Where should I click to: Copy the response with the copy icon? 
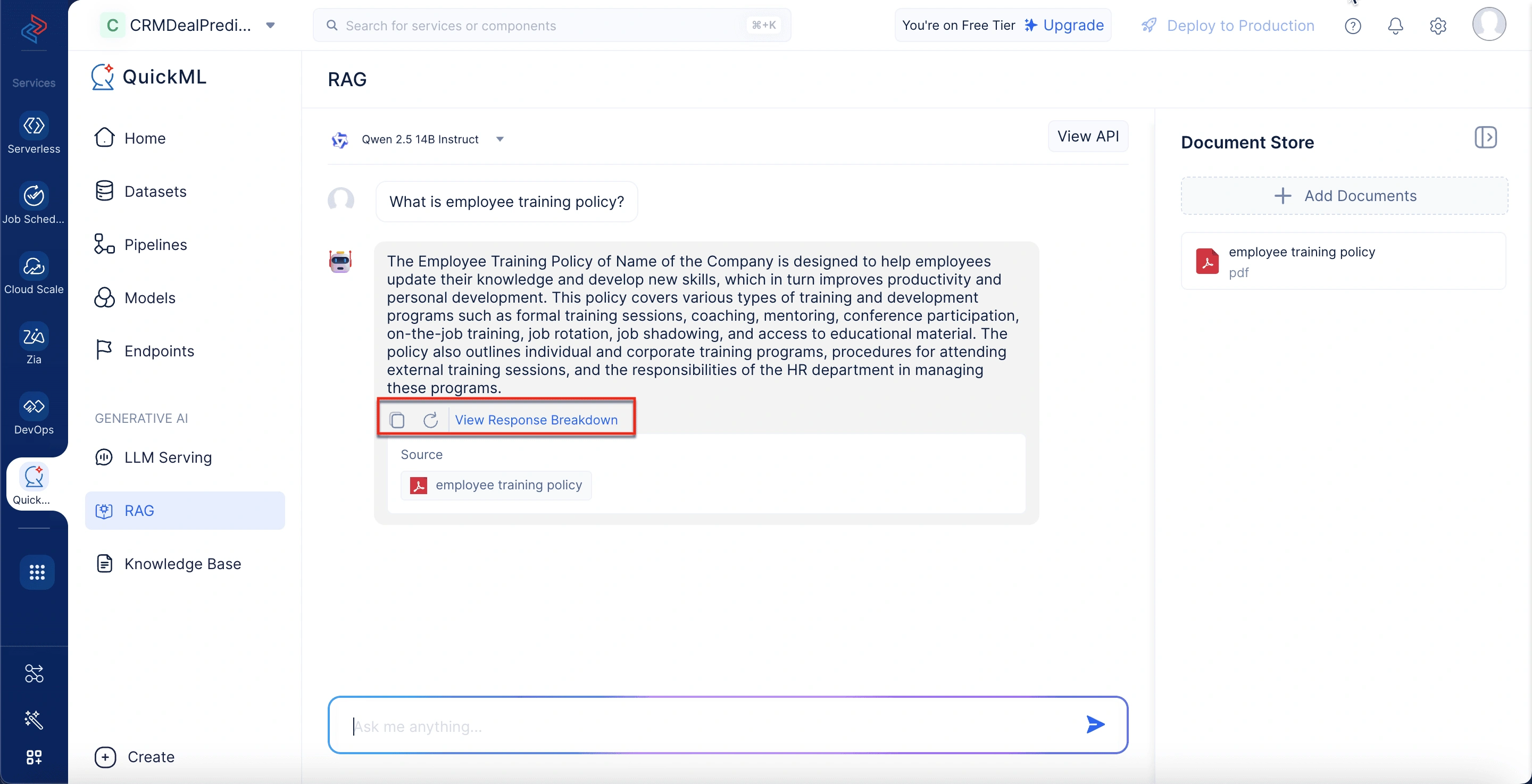[x=397, y=420]
